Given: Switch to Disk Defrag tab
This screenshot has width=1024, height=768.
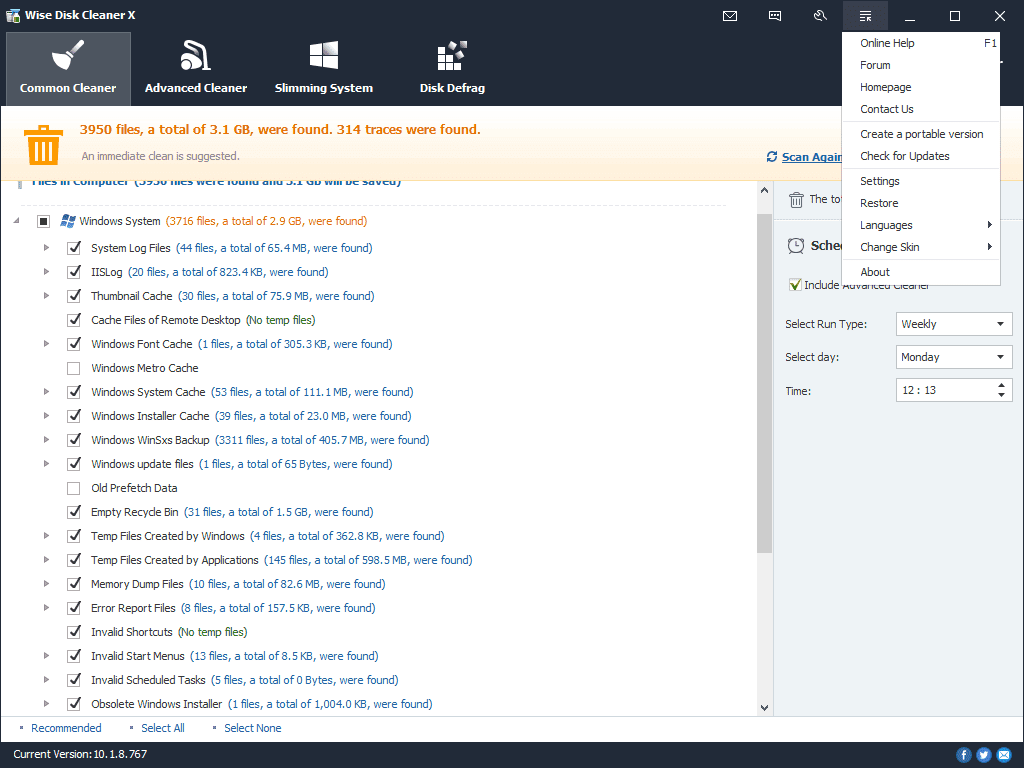Looking at the screenshot, I should pos(452,69).
